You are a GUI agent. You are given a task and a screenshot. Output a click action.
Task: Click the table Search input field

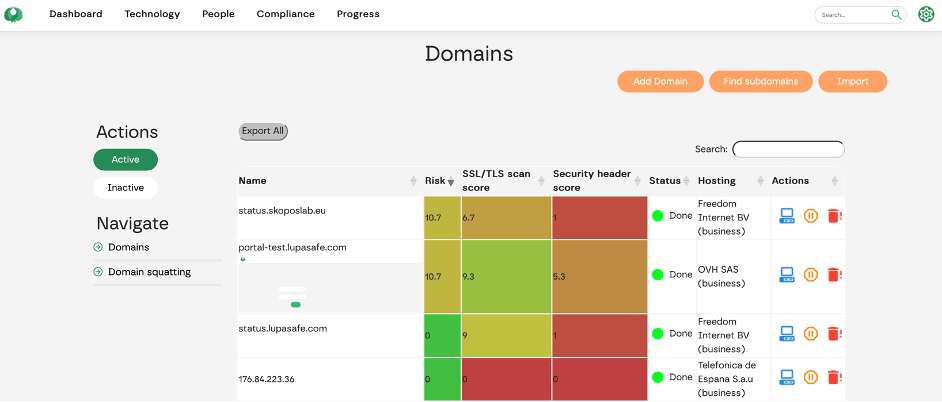pyautogui.click(x=788, y=149)
